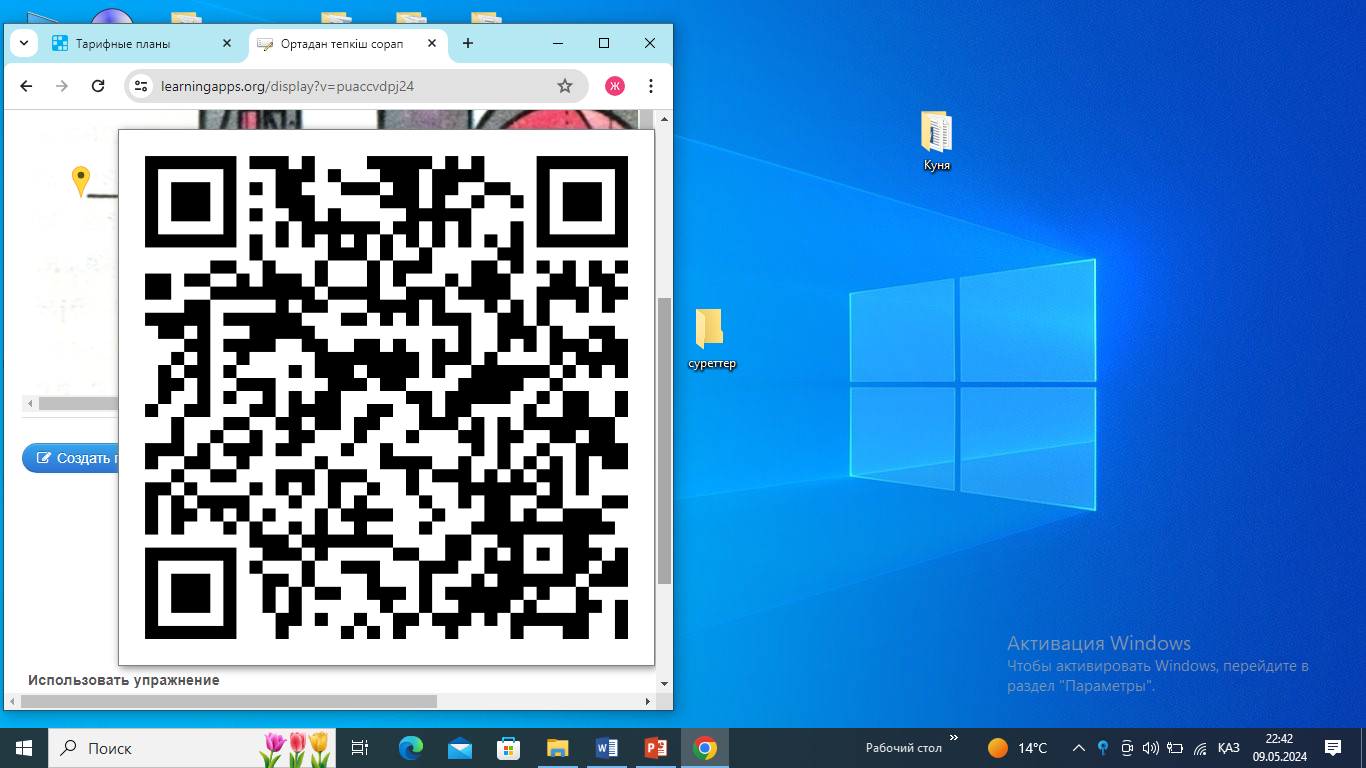The height and width of the screenshot is (768, 1366).
Task: Open a new browser tab
Action: point(467,44)
